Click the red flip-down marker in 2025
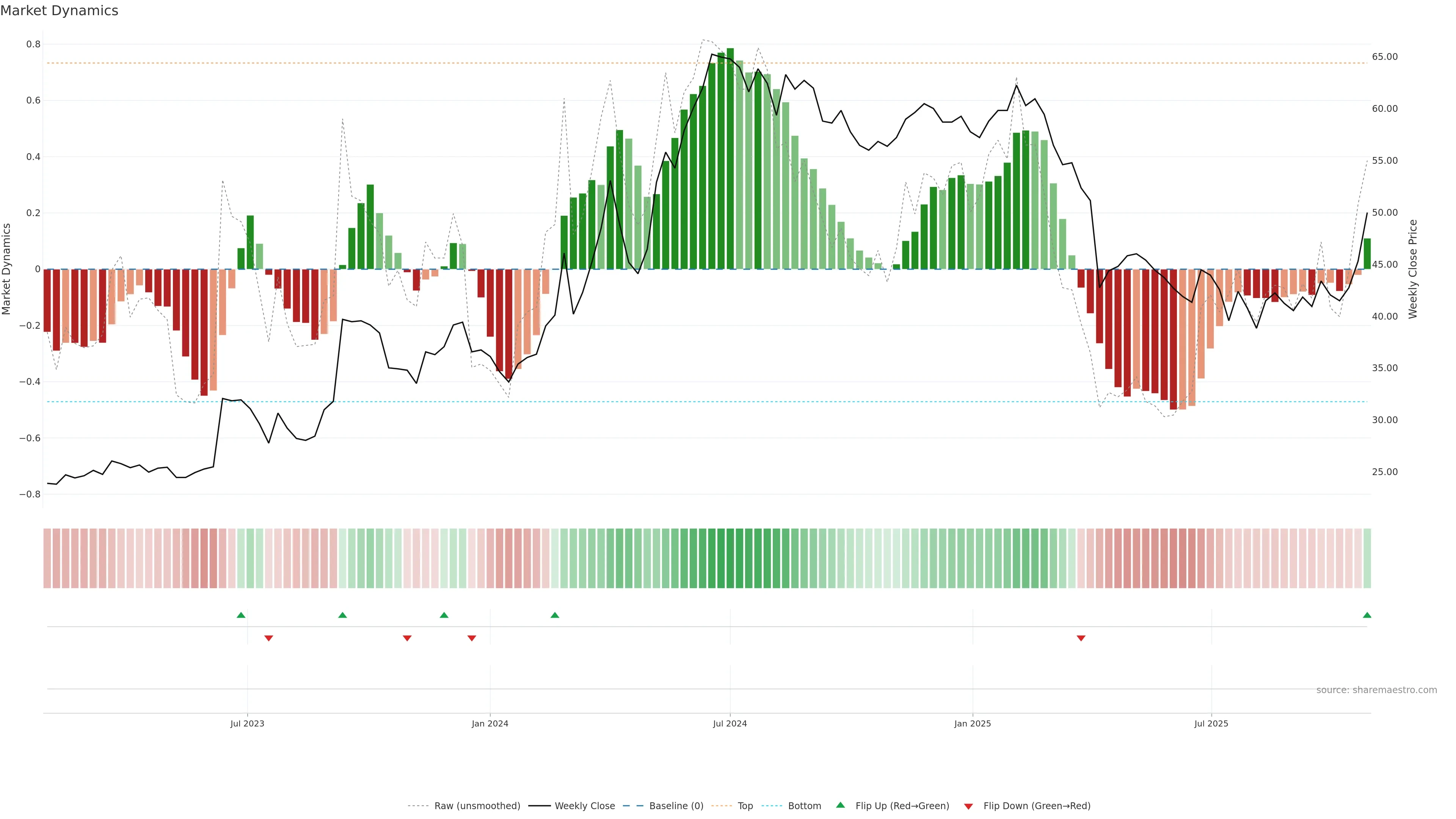This screenshot has width=1456, height=819. click(1081, 638)
